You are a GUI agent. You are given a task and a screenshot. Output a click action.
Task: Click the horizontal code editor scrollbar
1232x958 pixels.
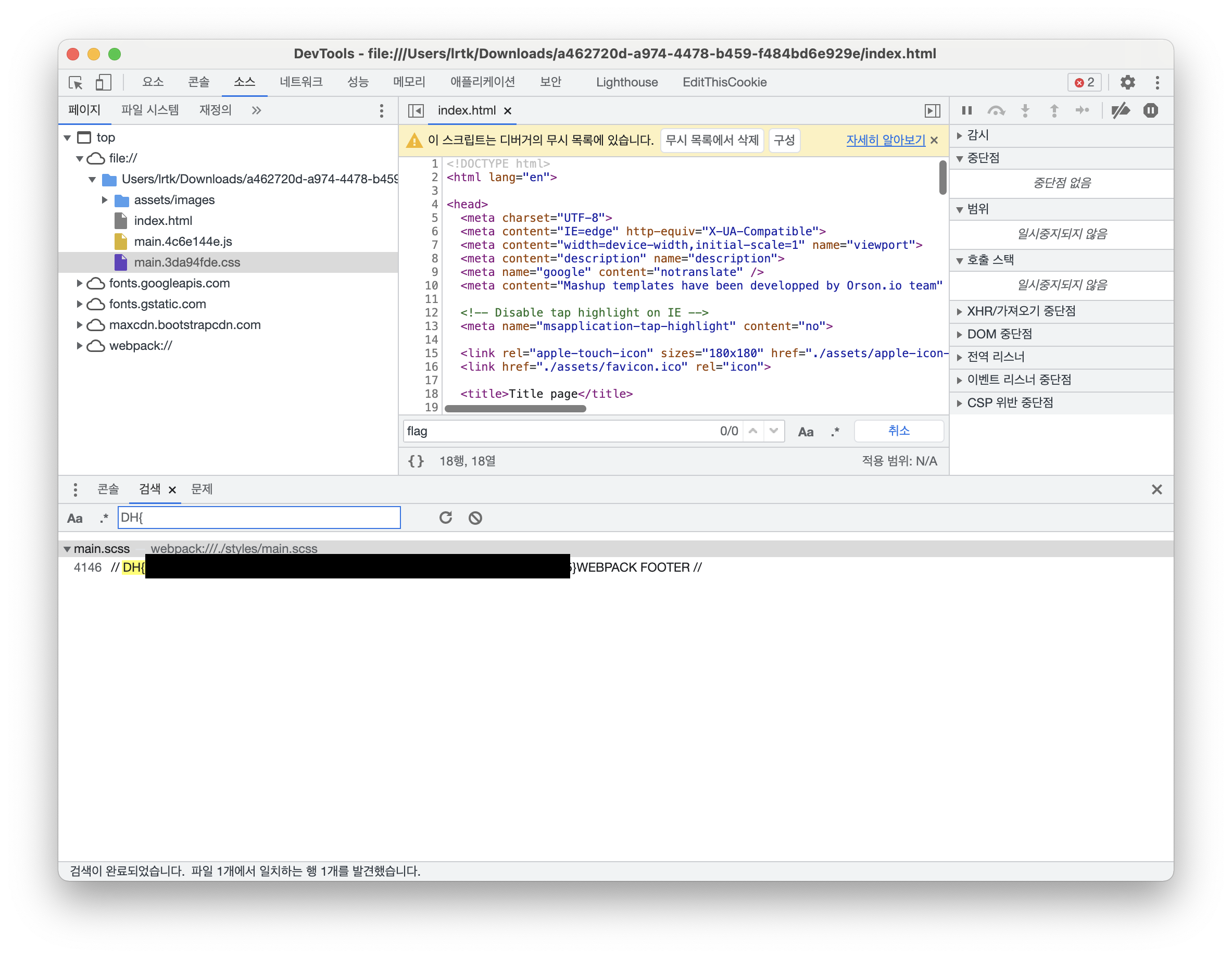point(515,409)
